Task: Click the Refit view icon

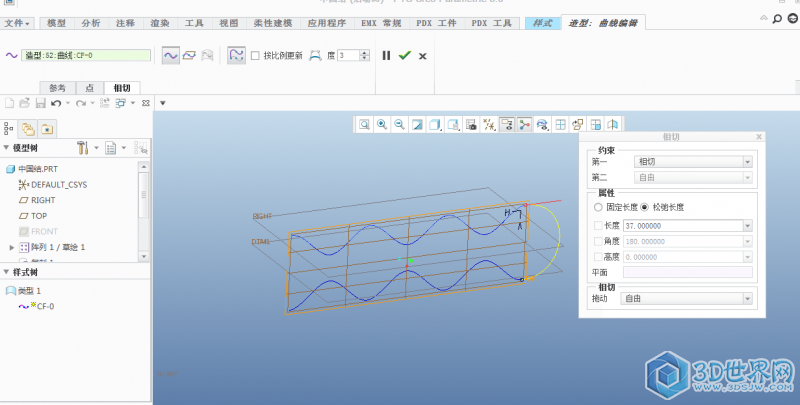Action: (364, 124)
